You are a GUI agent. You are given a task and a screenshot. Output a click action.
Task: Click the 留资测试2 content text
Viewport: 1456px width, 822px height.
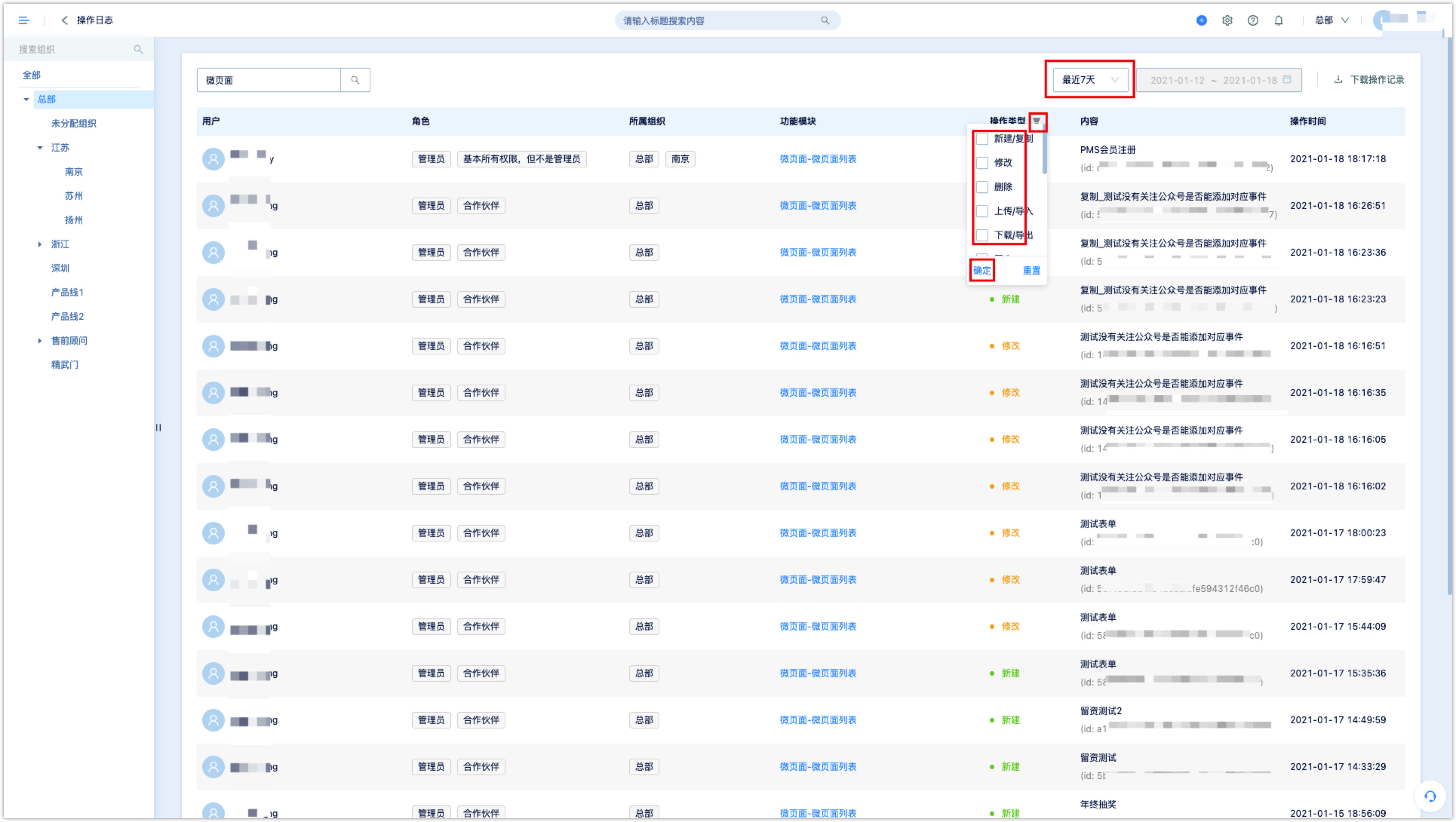pos(1100,711)
